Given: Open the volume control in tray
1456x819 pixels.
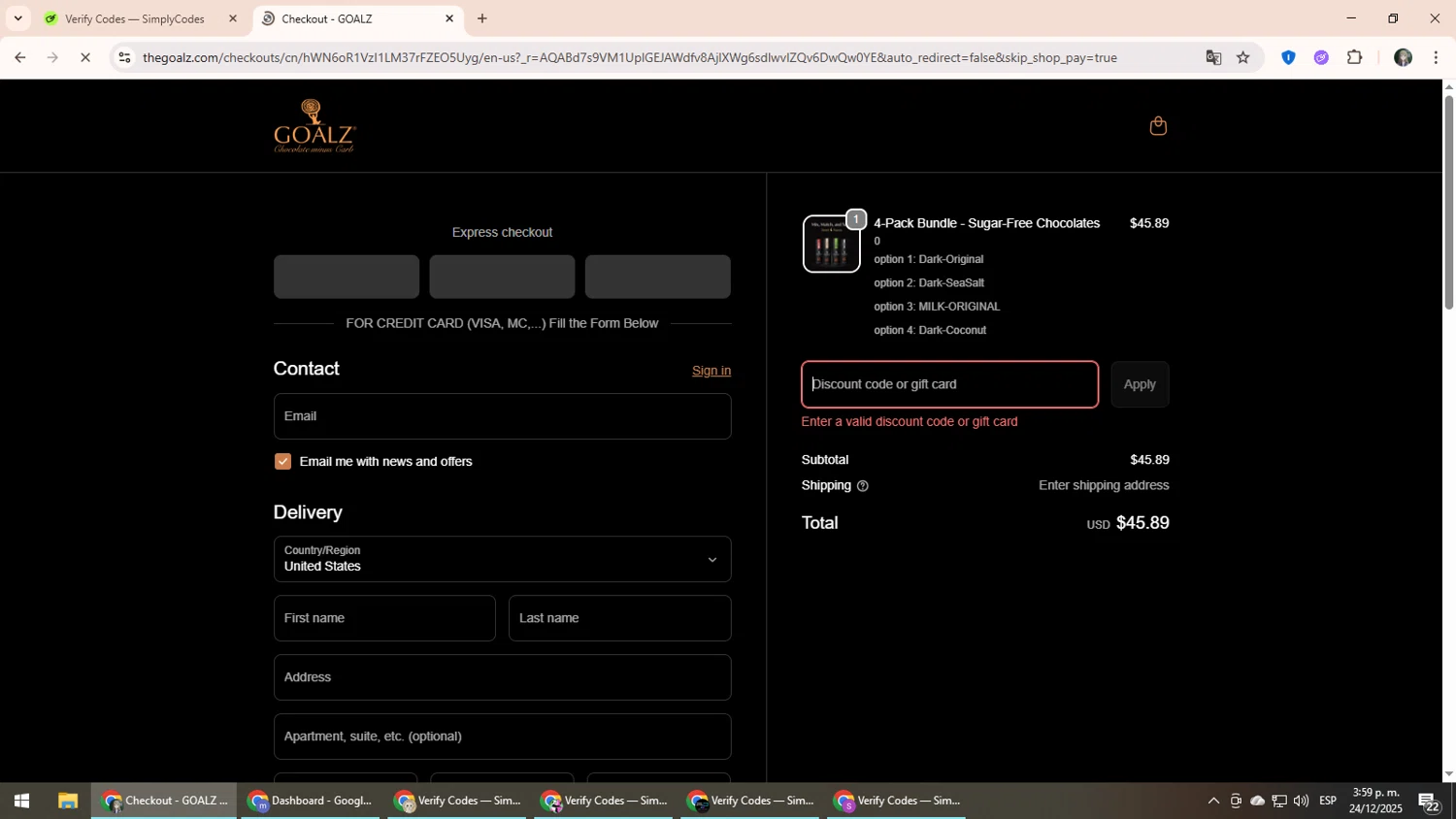Looking at the screenshot, I should pyautogui.click(x=1301, y=802).
